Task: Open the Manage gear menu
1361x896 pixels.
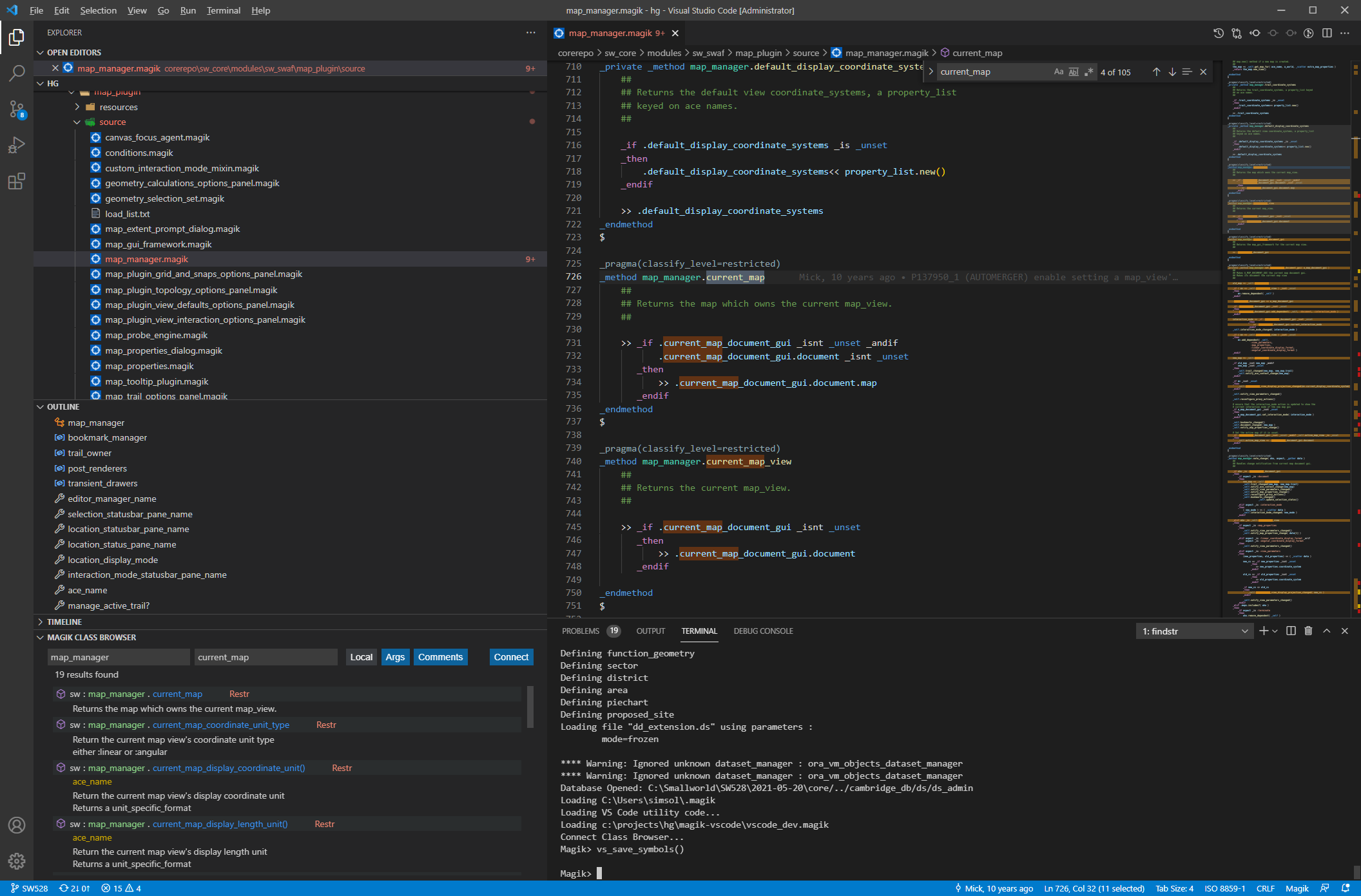Action: [x=17, y=861]
